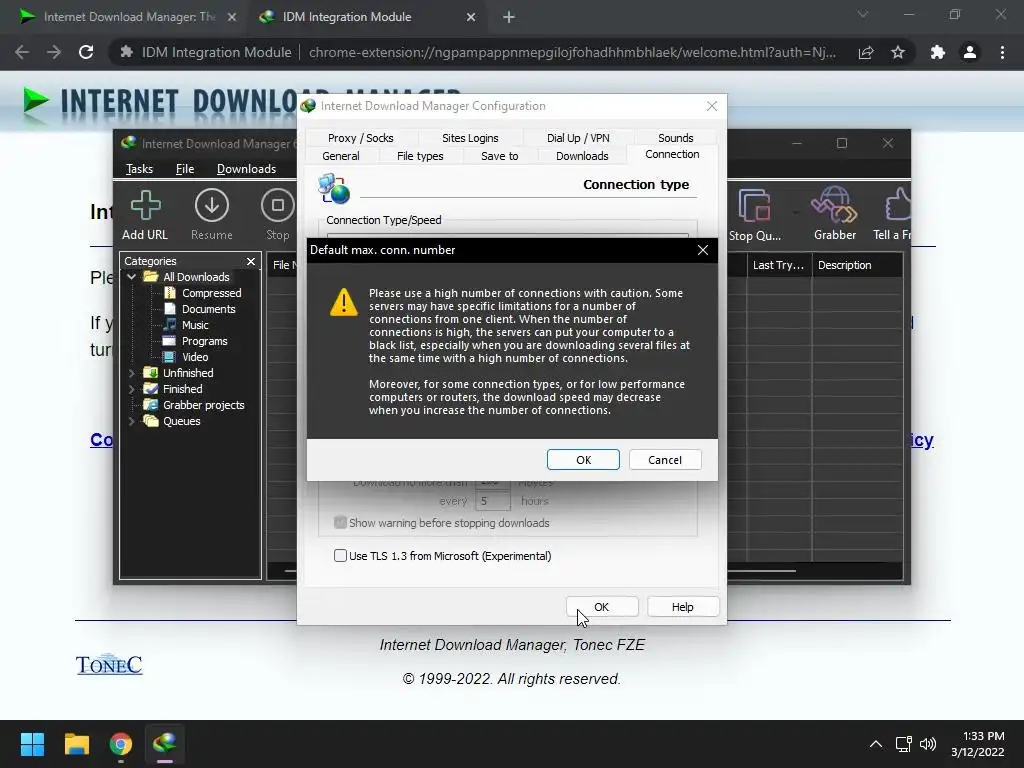Cancel the max conn. number warning
1024x768 pixels.
coord(665,460)
